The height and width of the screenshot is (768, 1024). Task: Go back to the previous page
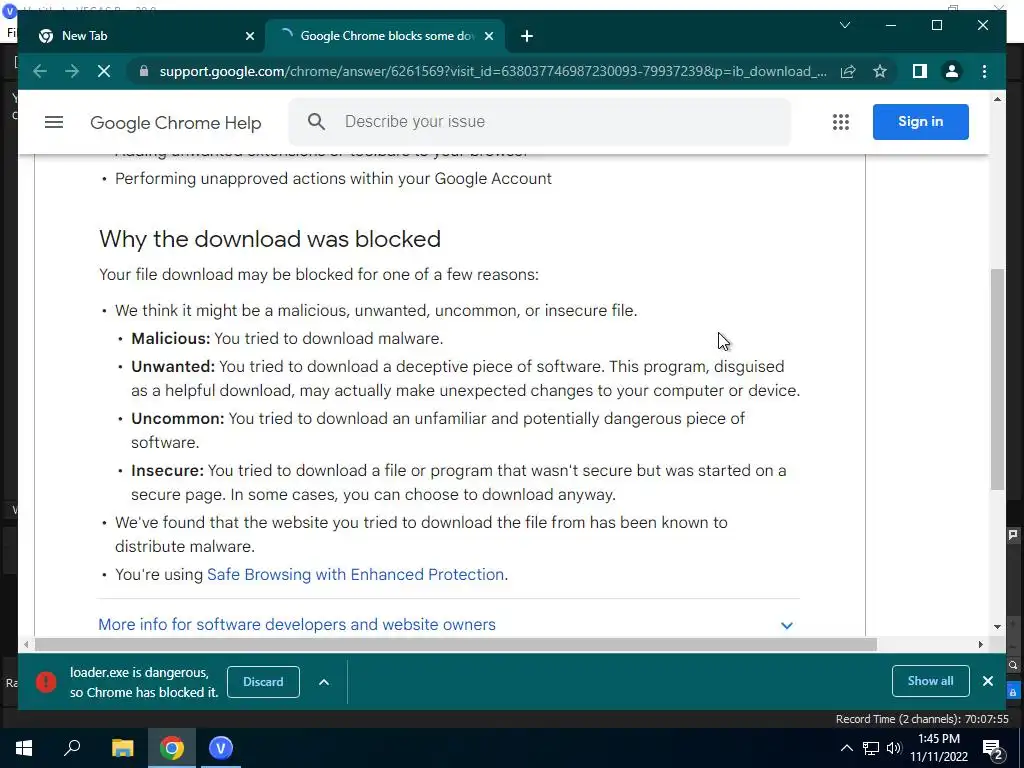point(40,71)
